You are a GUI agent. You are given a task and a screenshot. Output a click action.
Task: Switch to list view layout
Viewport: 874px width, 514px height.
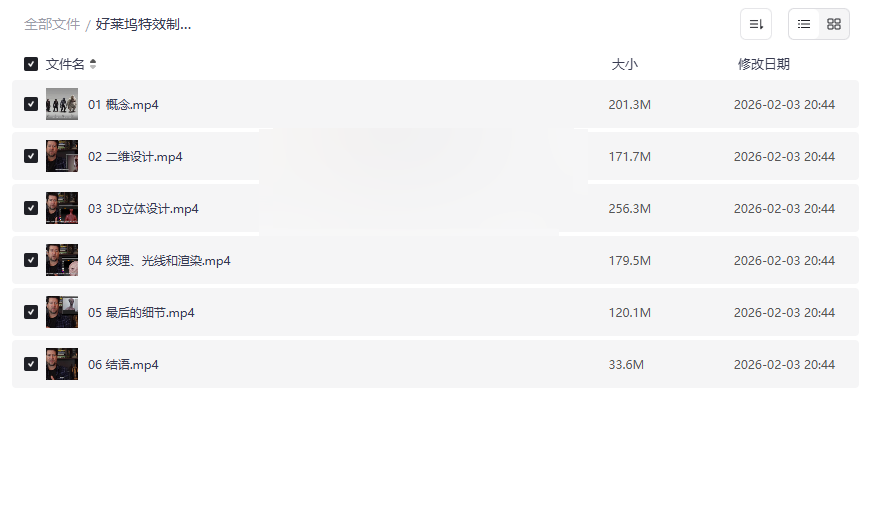(804, 24)
